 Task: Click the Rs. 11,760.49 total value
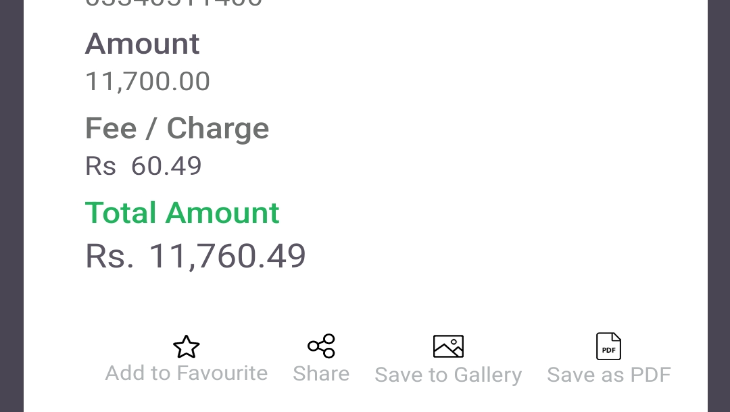pyautogui.click(x=196, y=256)
